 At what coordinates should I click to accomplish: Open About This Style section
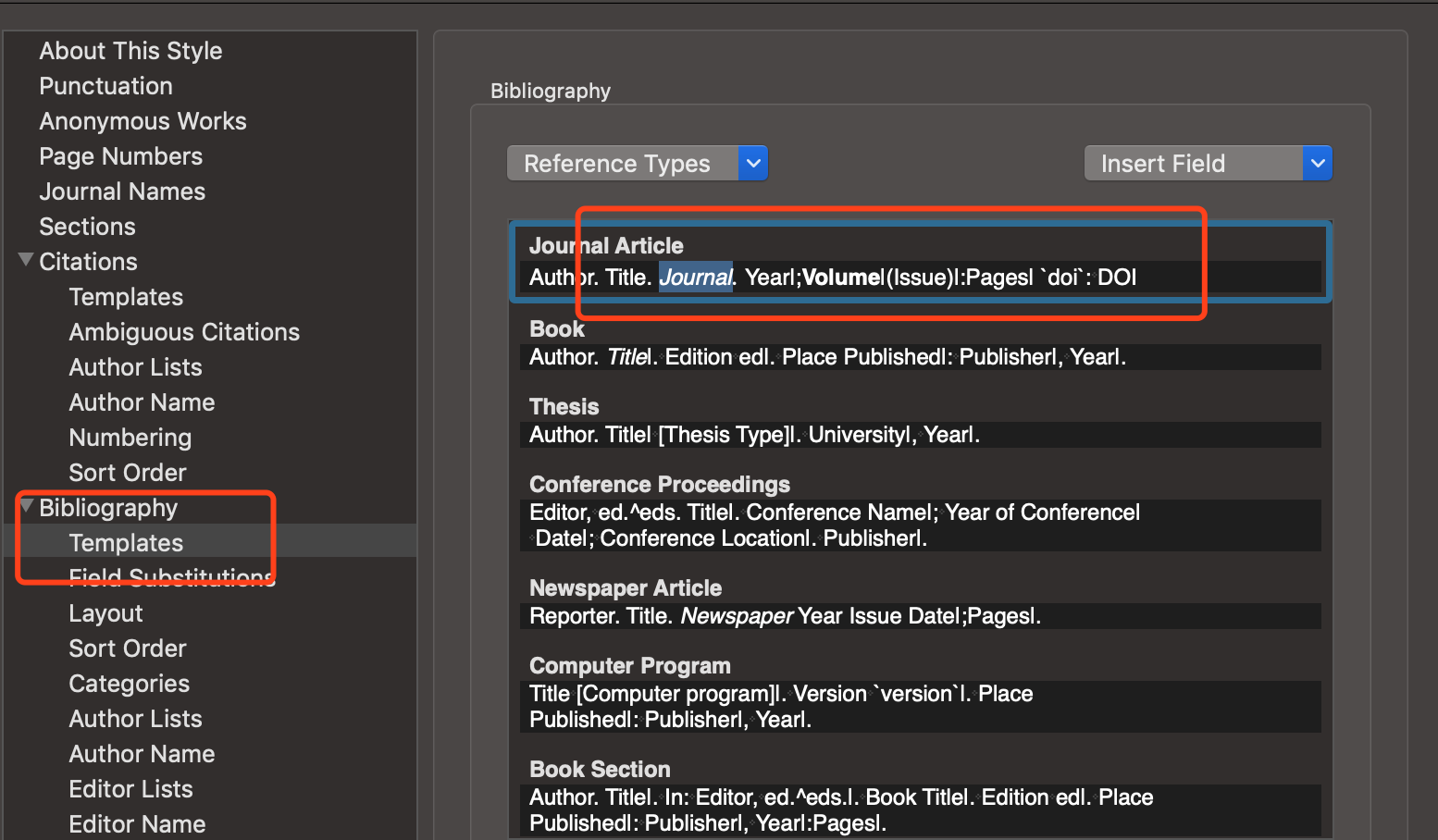click(130, 51)
